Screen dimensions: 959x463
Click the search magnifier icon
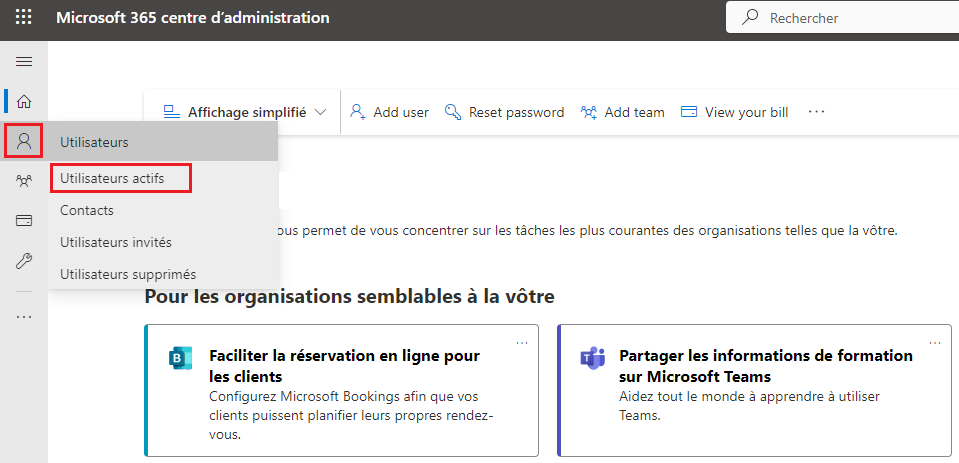coord(750,18)
